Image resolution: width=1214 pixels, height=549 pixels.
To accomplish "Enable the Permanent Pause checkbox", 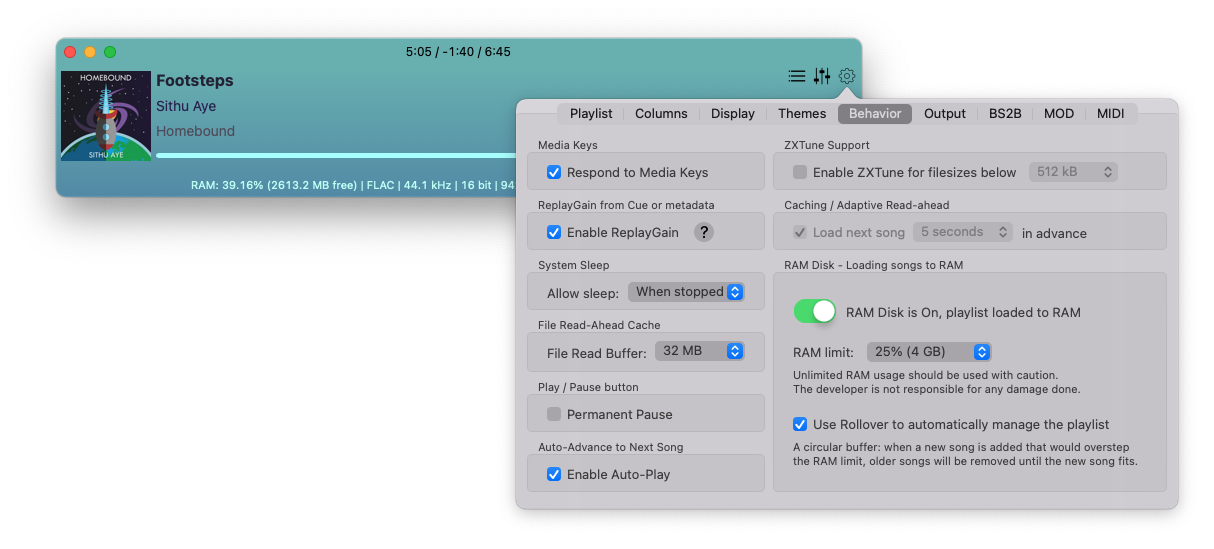I will click(x=554, y=414).
